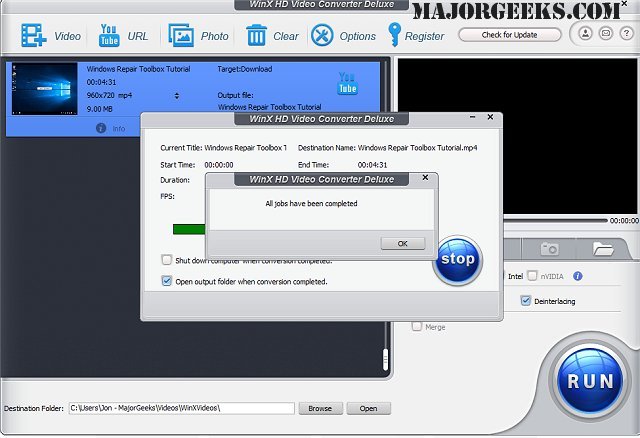The width and height of the screenshot is (640, 438).
Task: Click OK in the jobs completed dialog
Action: click(403, 244)
